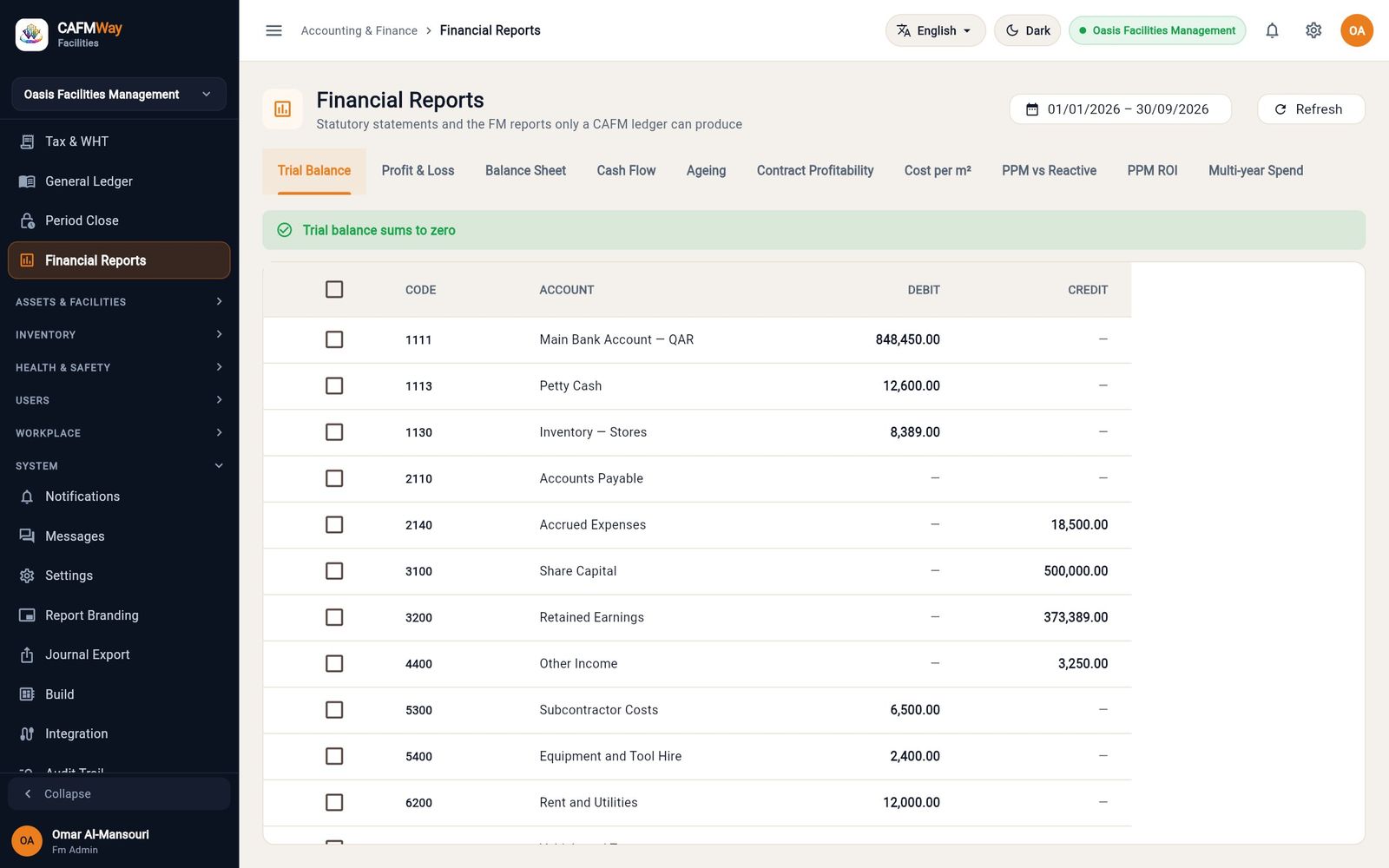Image resolution: width=1389 pixels, height=868 pixels.
Task: Check the Petty Cash row checkbox
Action: 334,385
